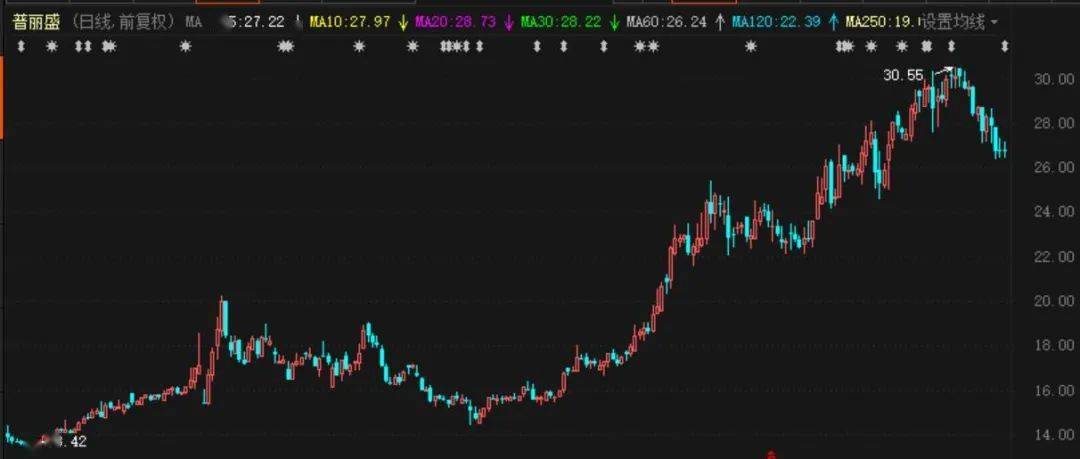1080x459 pixels.
Task: Click the 30.55 high price annotation
Action: tap(903, 76)
